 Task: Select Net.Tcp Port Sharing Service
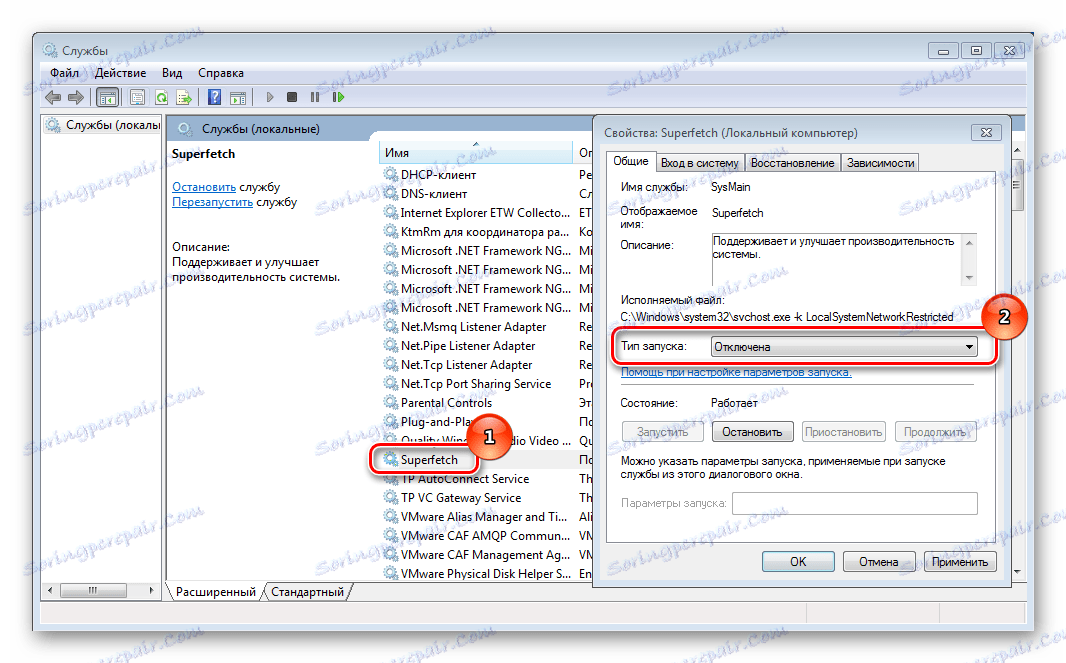click(476, 384)
